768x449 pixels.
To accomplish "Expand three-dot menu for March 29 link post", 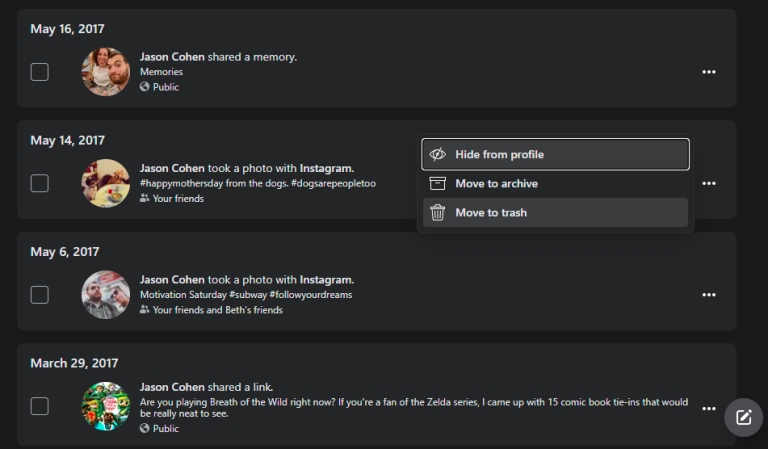I will [x=709, y=408].
